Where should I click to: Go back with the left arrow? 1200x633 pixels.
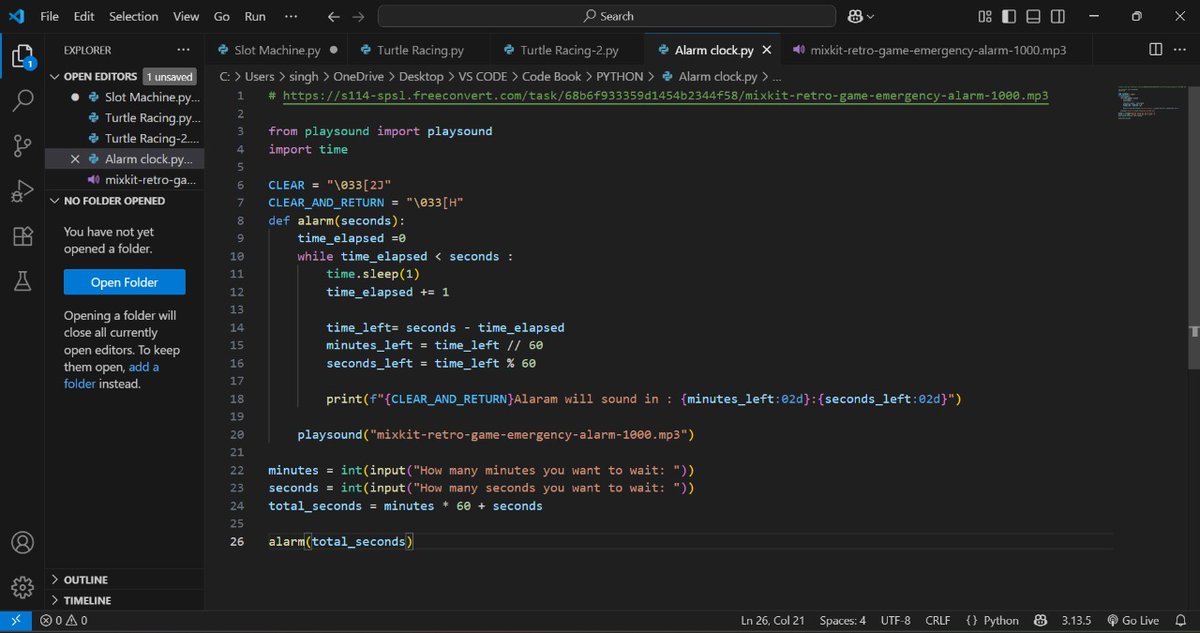334,16
